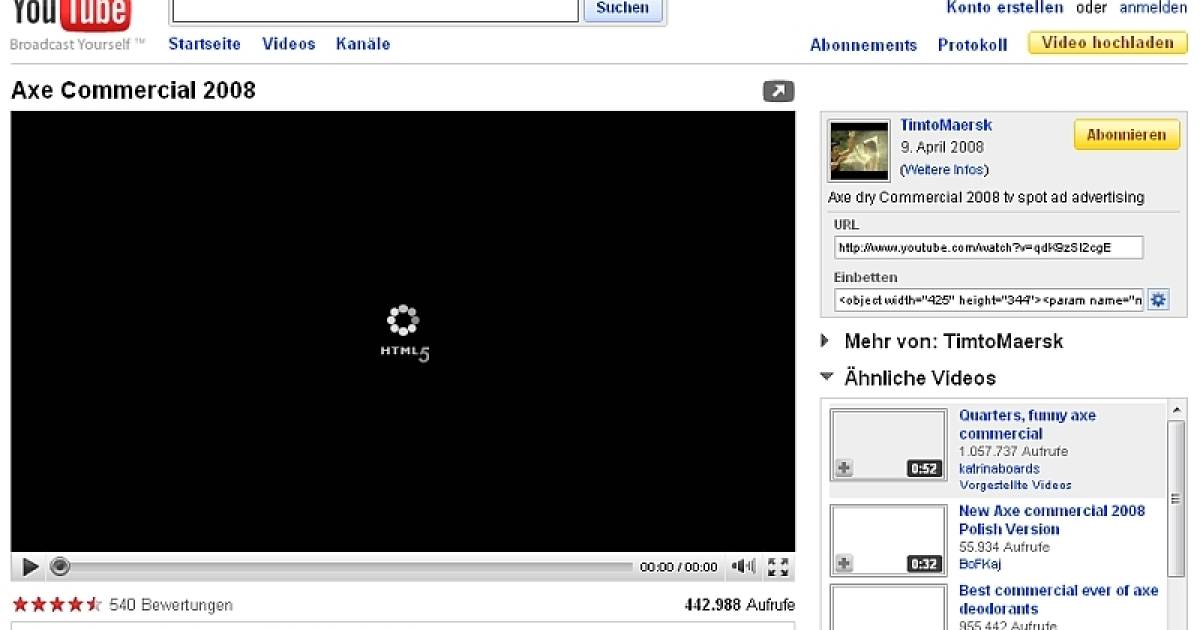This screenshot has width=1200, height=630.
Task: Open the Videos tab
Action: (x=288, y=44)
